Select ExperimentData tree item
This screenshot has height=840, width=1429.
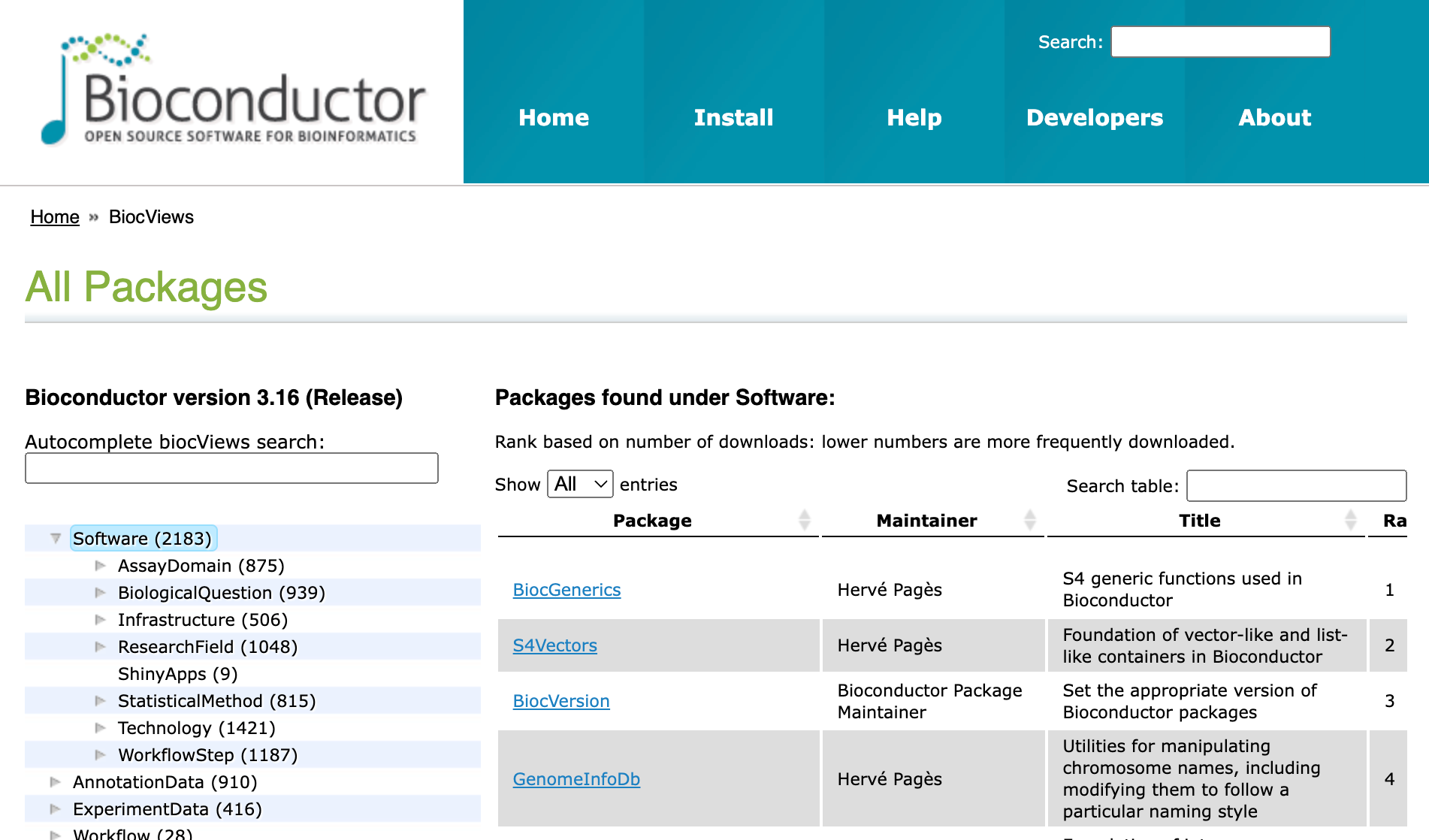click(x=167, y=809)
